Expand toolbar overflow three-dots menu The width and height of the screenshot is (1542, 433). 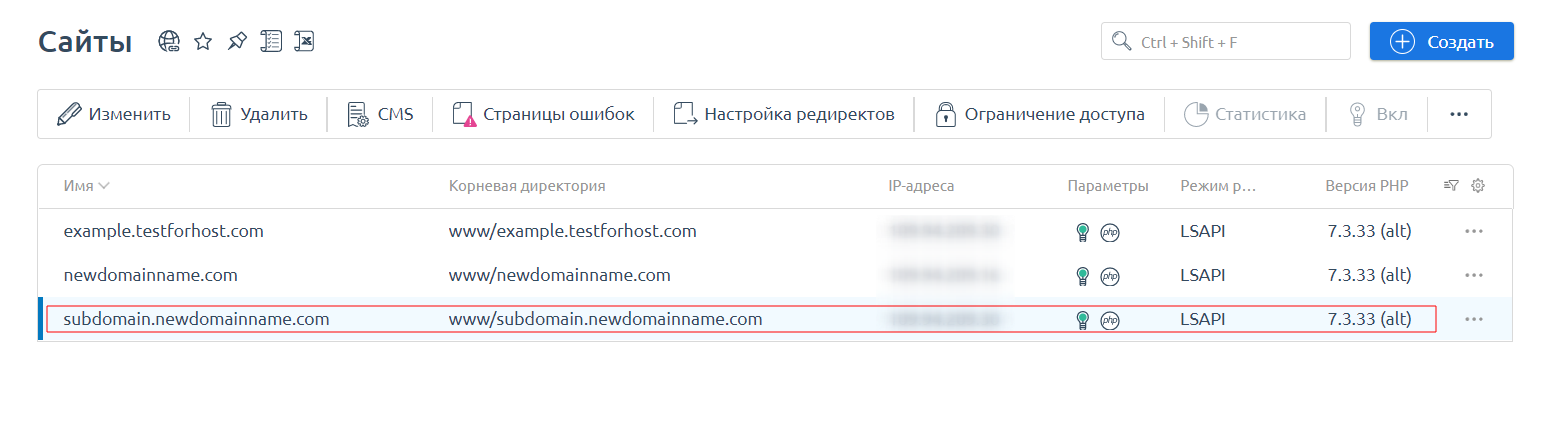pos(1459,114)
